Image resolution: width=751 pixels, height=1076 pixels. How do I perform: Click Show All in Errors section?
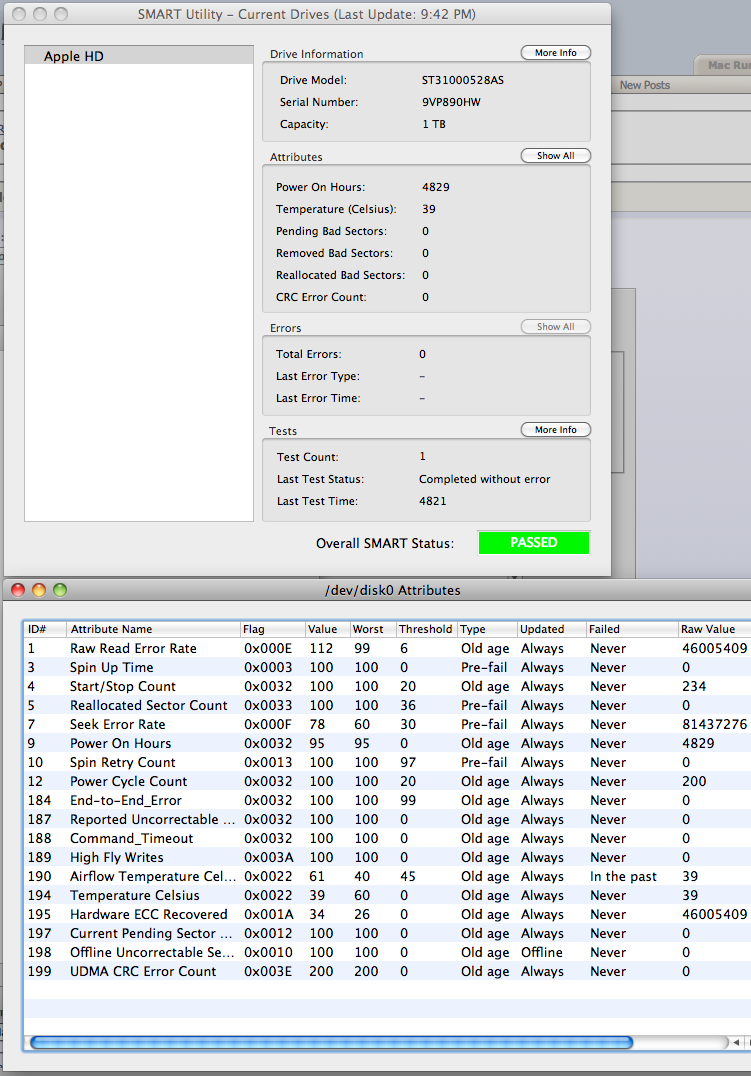[x=555, y=327]
